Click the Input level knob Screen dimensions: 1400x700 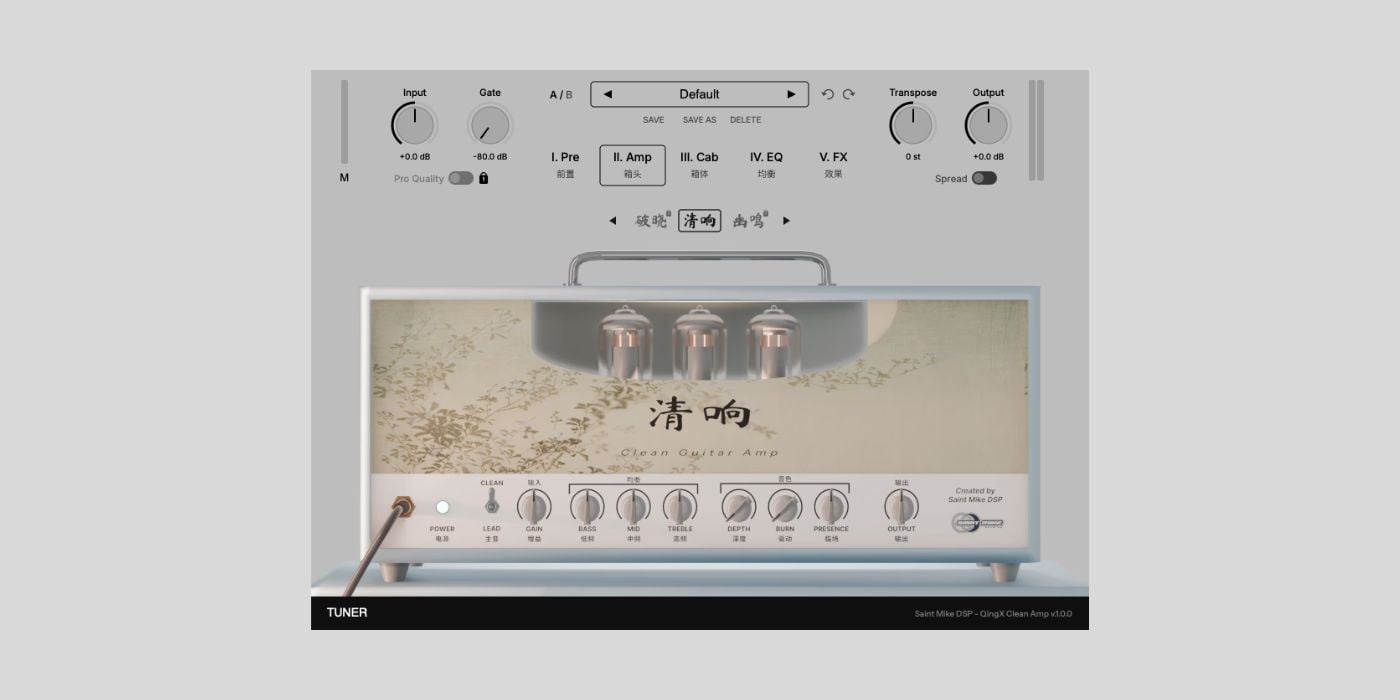coord(414,125)
